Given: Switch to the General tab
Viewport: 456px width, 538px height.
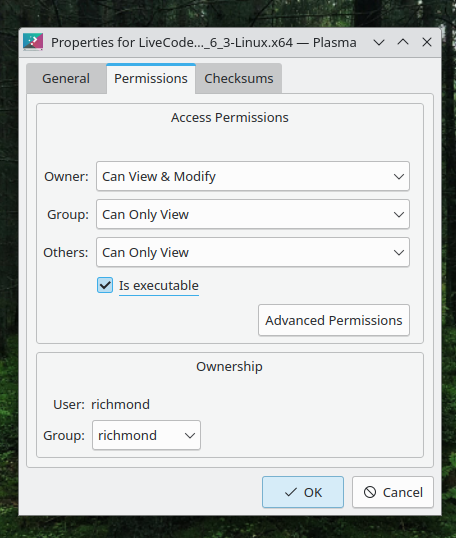Looking at the screenshot, I should pyautogui.click(x=66, y=79).
